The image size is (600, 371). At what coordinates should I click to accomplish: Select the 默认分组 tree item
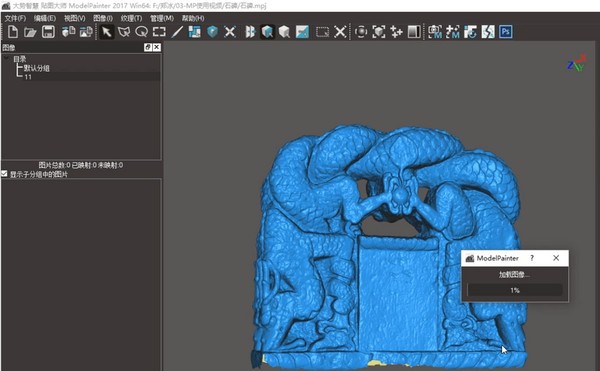point(37,68)
